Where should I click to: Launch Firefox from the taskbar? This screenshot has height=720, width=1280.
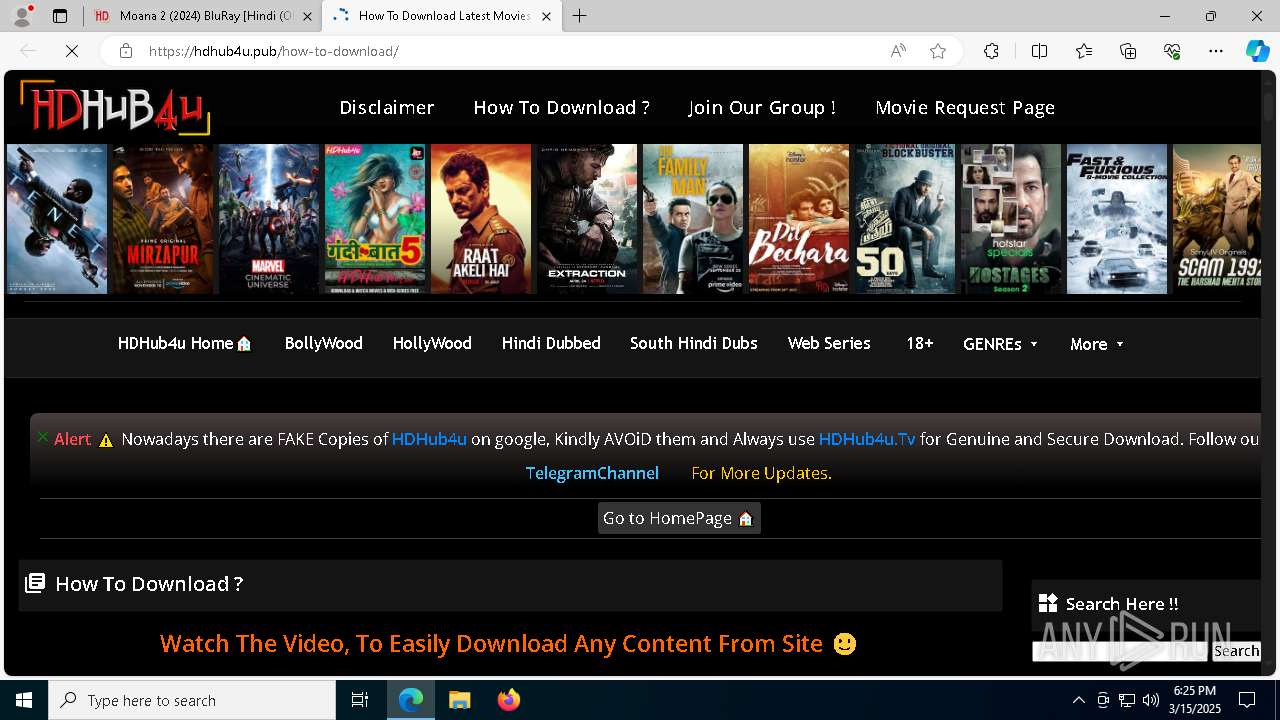click(x=509, y=700)
